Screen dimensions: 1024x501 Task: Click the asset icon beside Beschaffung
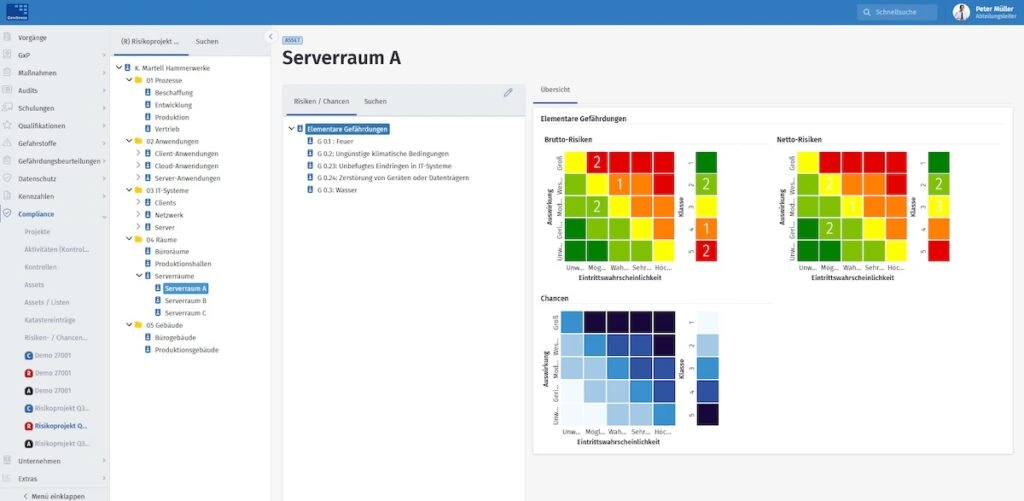click(148, 93)
